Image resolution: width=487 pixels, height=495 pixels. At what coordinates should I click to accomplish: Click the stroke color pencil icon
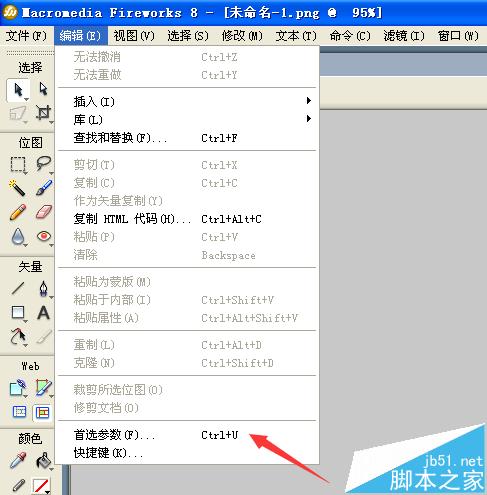(x=18, y=485)
